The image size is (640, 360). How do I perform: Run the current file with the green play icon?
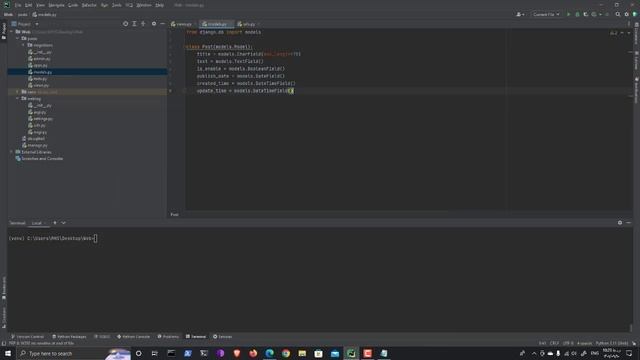[x=568, y=14]
